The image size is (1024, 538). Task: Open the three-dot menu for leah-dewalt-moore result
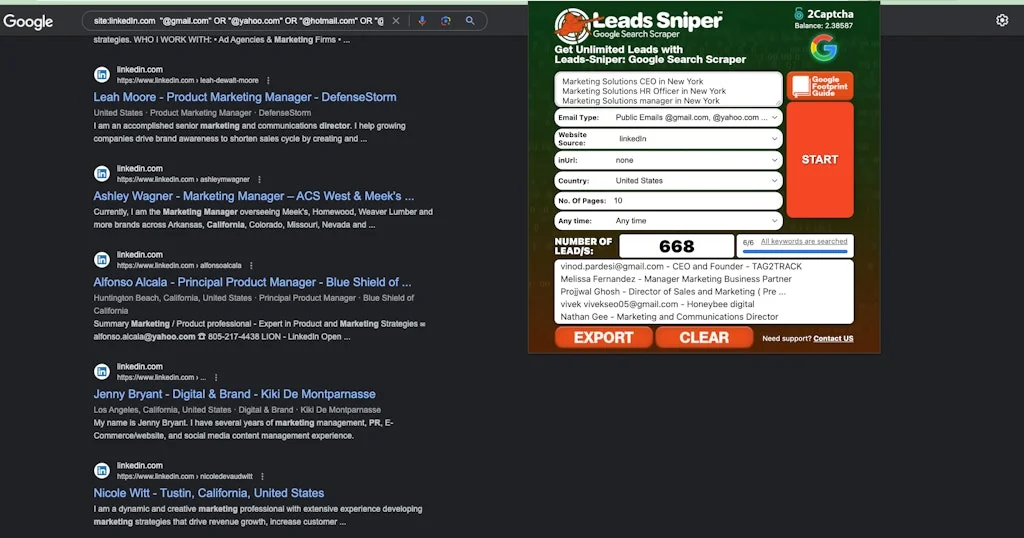point(268,81)
